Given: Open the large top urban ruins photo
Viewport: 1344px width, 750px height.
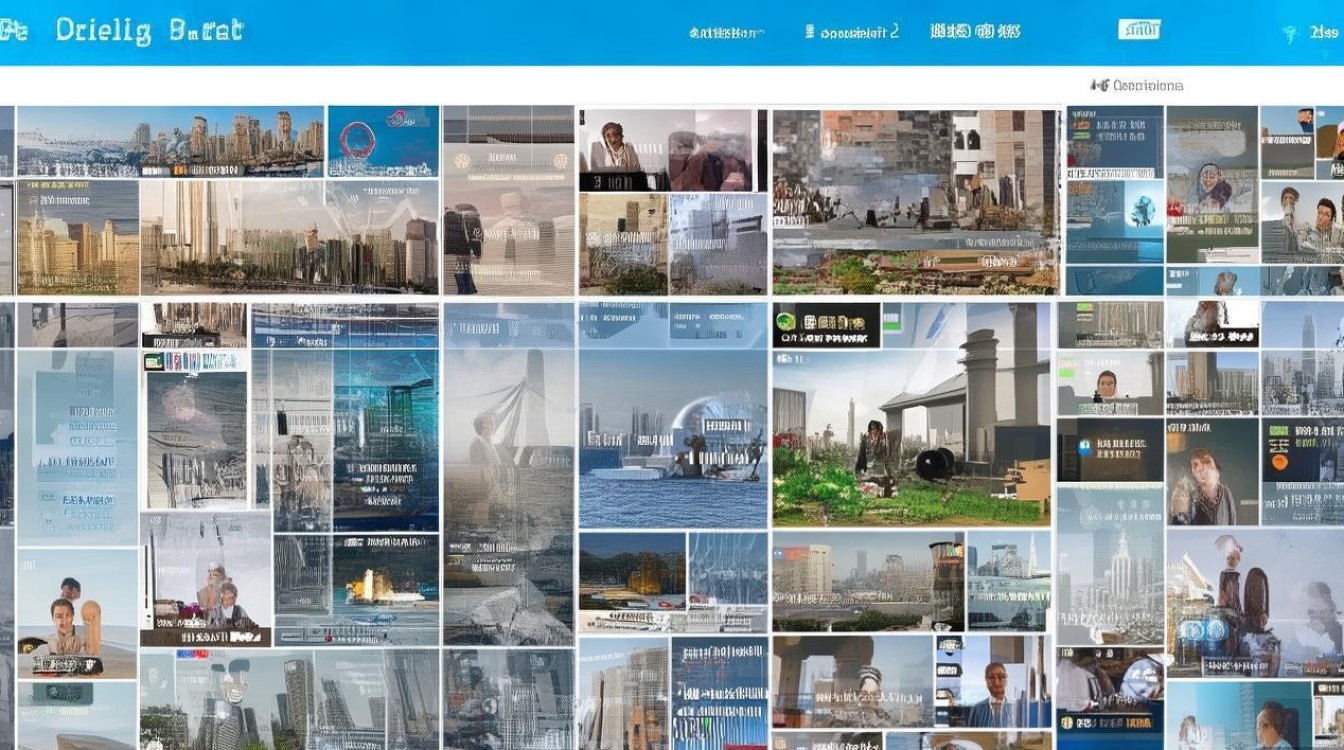Looking at the screenshot, I should tap(915, 200).
